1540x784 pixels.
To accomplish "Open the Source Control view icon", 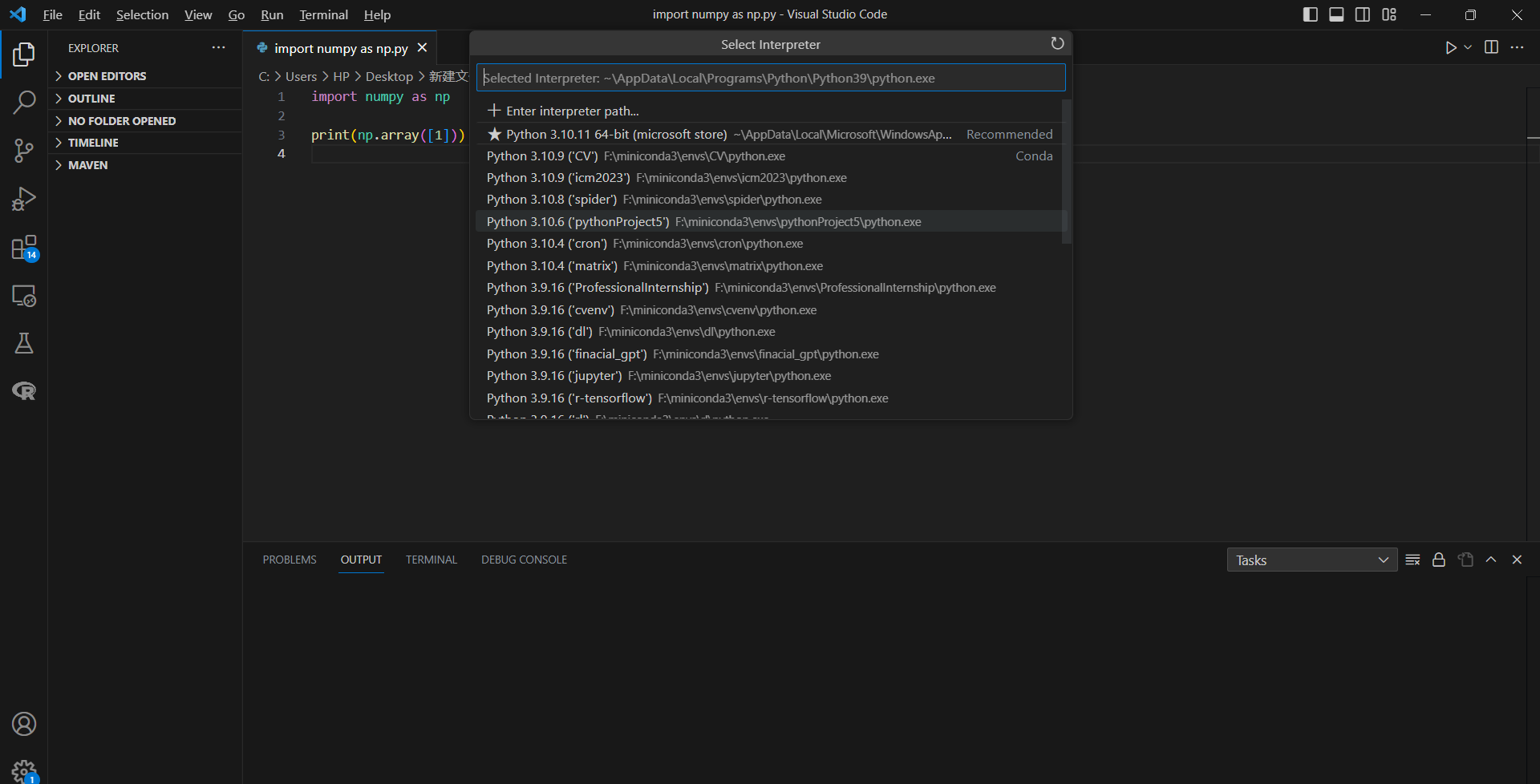I will tap(24, 151).
